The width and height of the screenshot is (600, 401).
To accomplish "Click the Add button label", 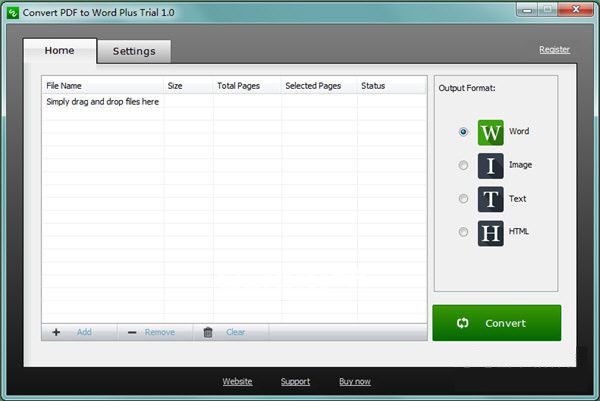I will tap(84, 332).
